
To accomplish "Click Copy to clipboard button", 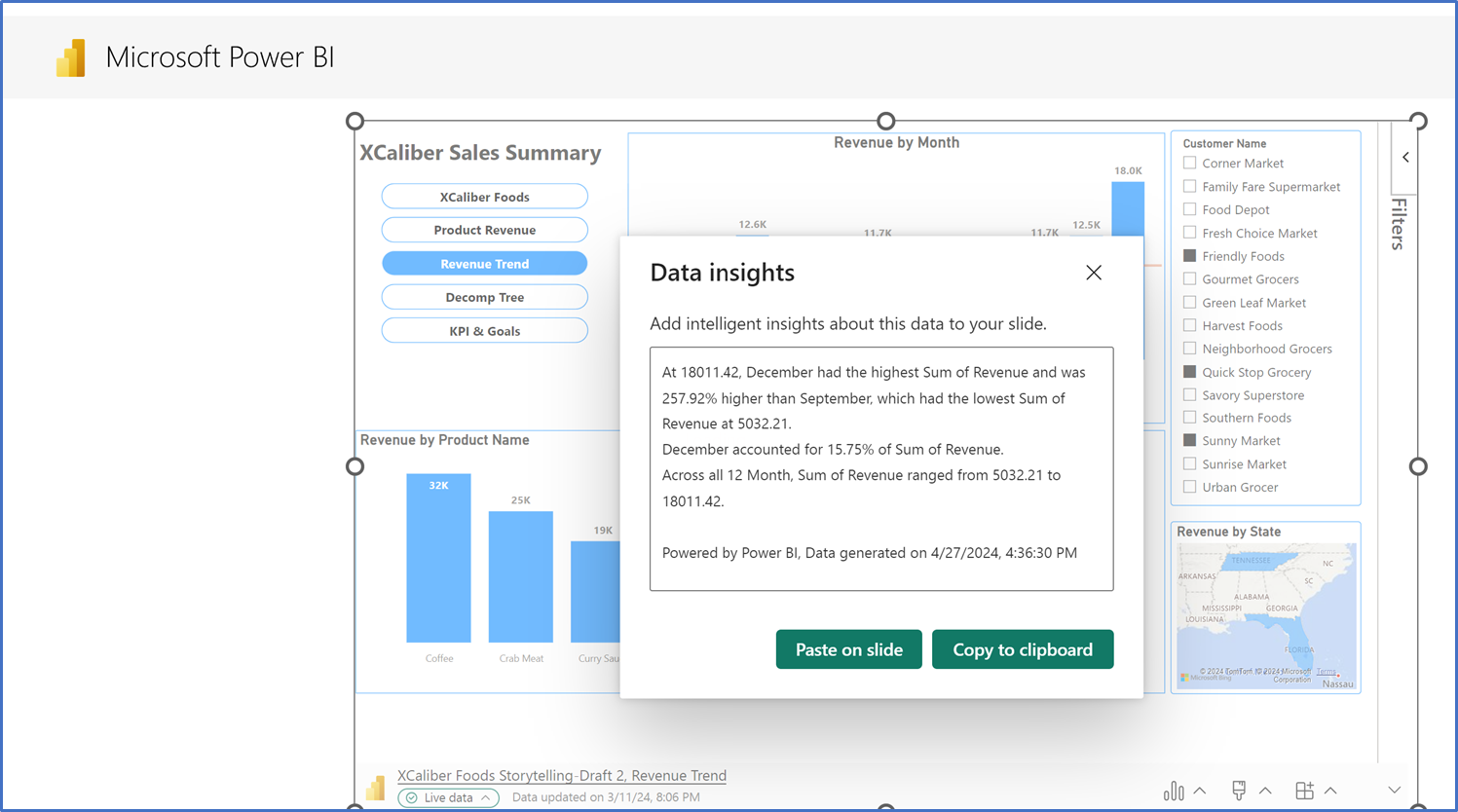I will pyautogui.click(x=1023, y=649).
